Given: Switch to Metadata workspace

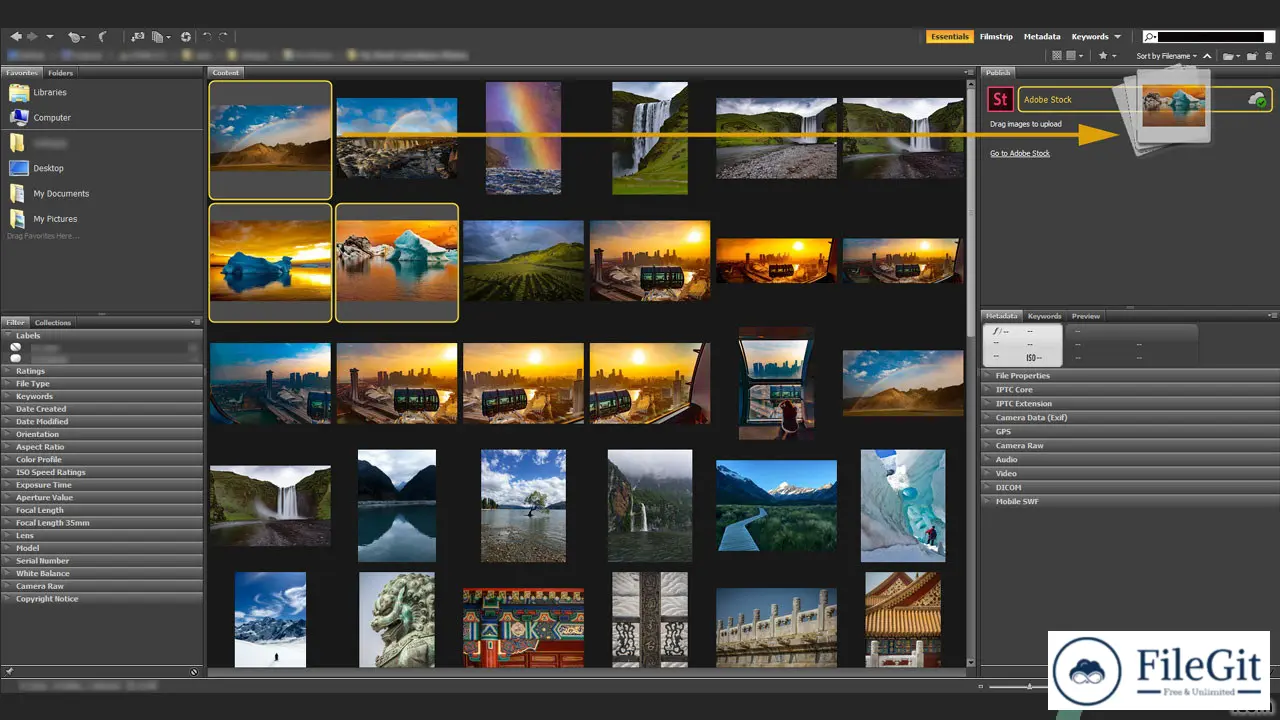Looking at the screenshot, I should pos(1042,37).
